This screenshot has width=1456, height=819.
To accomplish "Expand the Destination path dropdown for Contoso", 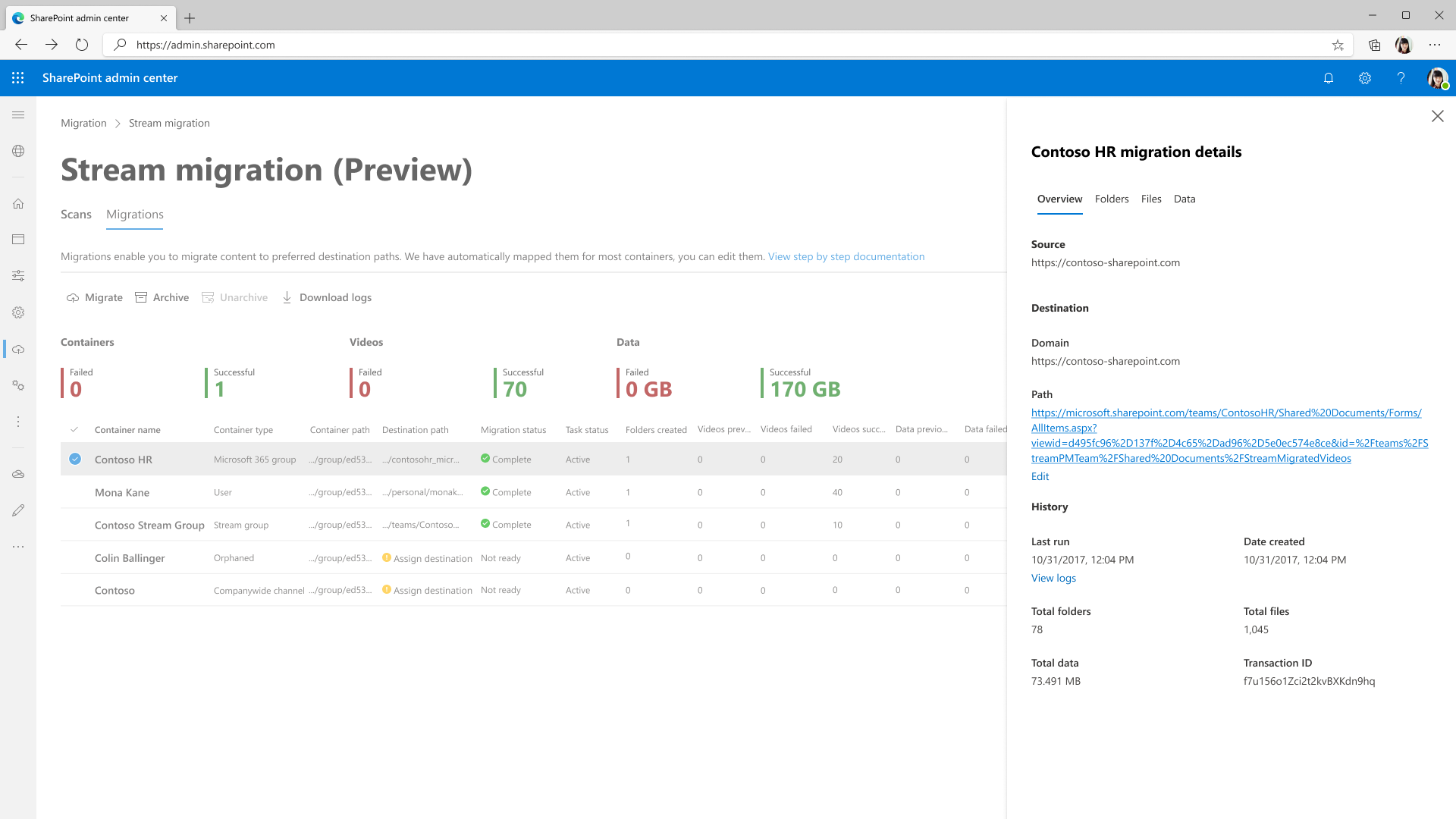I will (x=432, y=590).
